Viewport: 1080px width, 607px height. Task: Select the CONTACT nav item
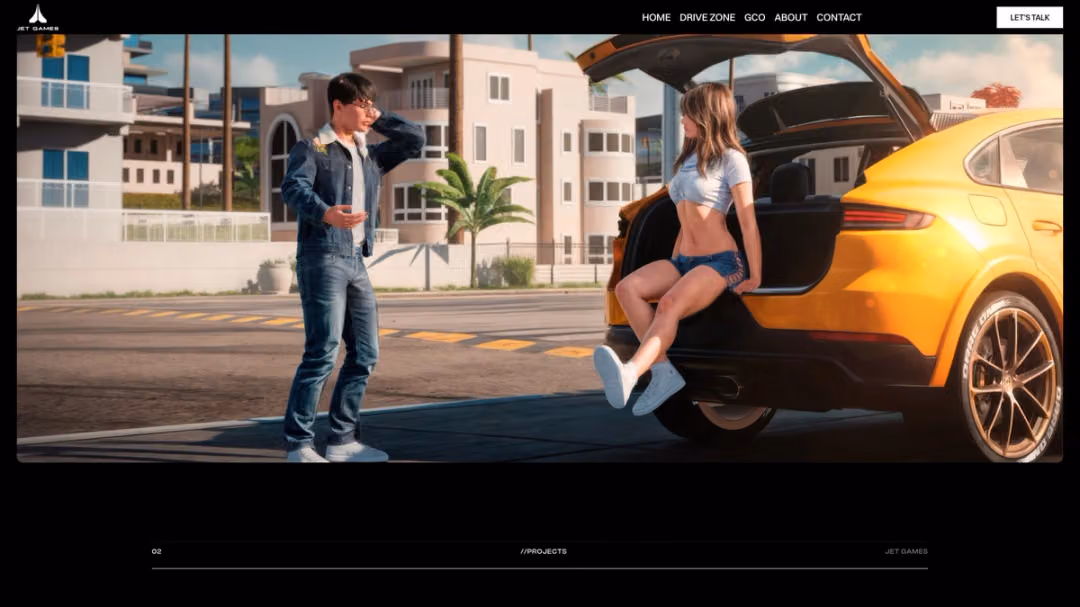(x=838, y=17)
